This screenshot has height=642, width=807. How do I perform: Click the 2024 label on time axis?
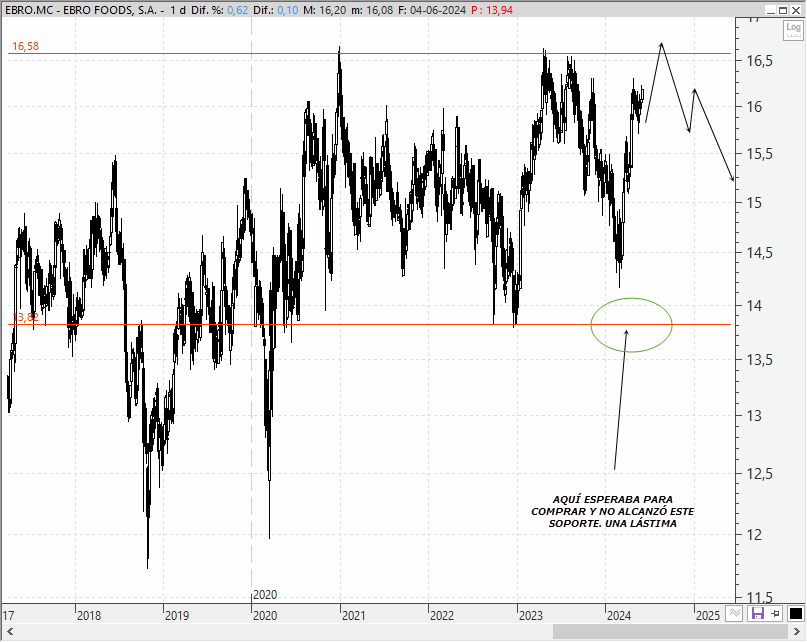(619, 615)
